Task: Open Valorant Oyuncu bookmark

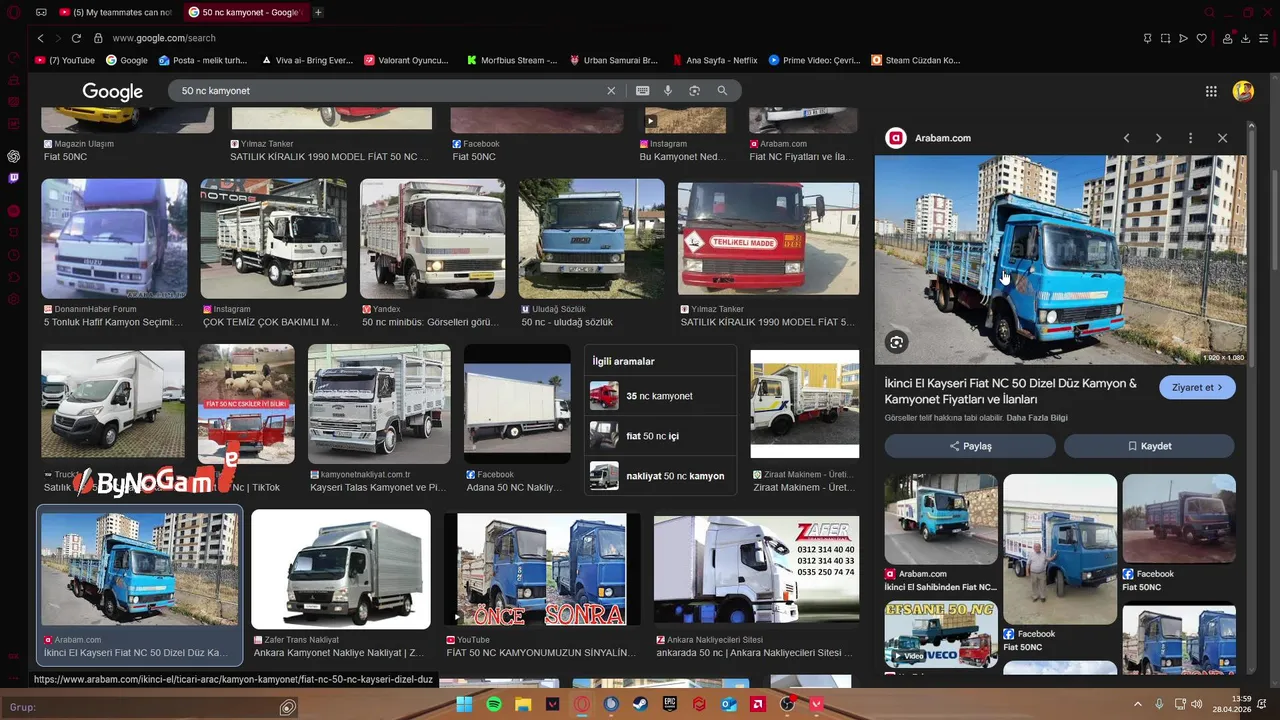Action: pyautogui.click(x=406, y=60)
